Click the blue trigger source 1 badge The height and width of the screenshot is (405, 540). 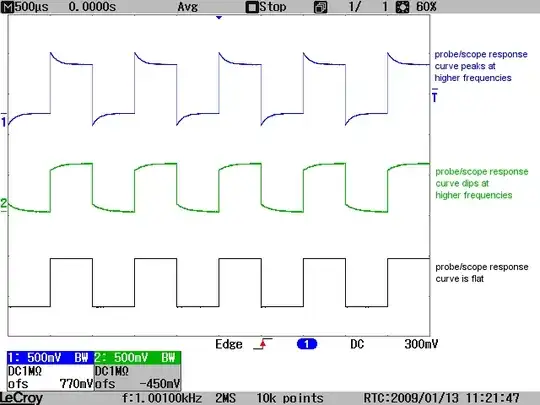pyautogui.click(x=307, y=344)
